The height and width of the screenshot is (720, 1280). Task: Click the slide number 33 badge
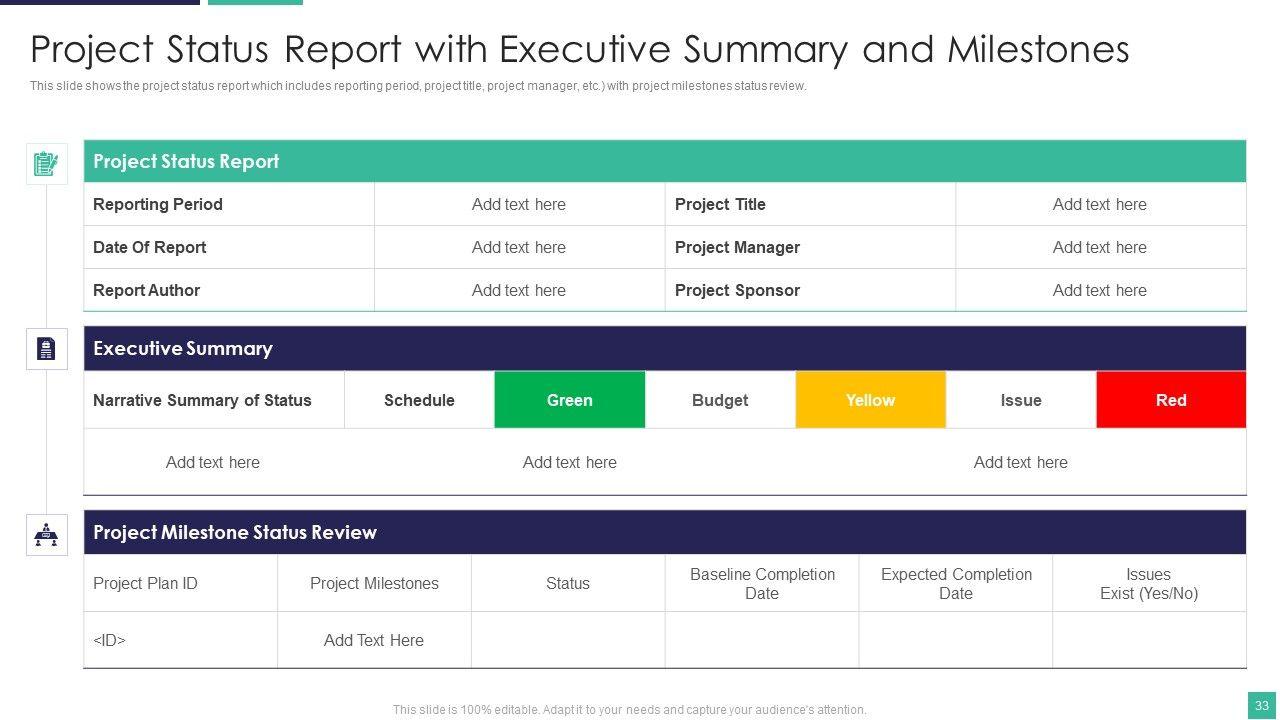coord(1262,705)
